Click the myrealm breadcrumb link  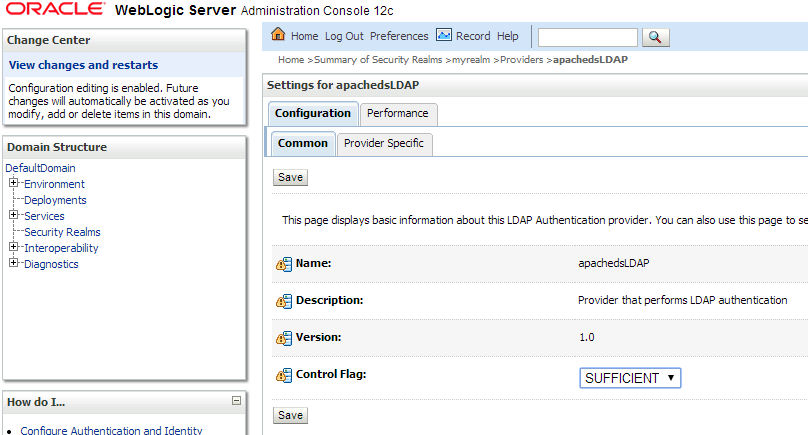(x=471, y=60)
